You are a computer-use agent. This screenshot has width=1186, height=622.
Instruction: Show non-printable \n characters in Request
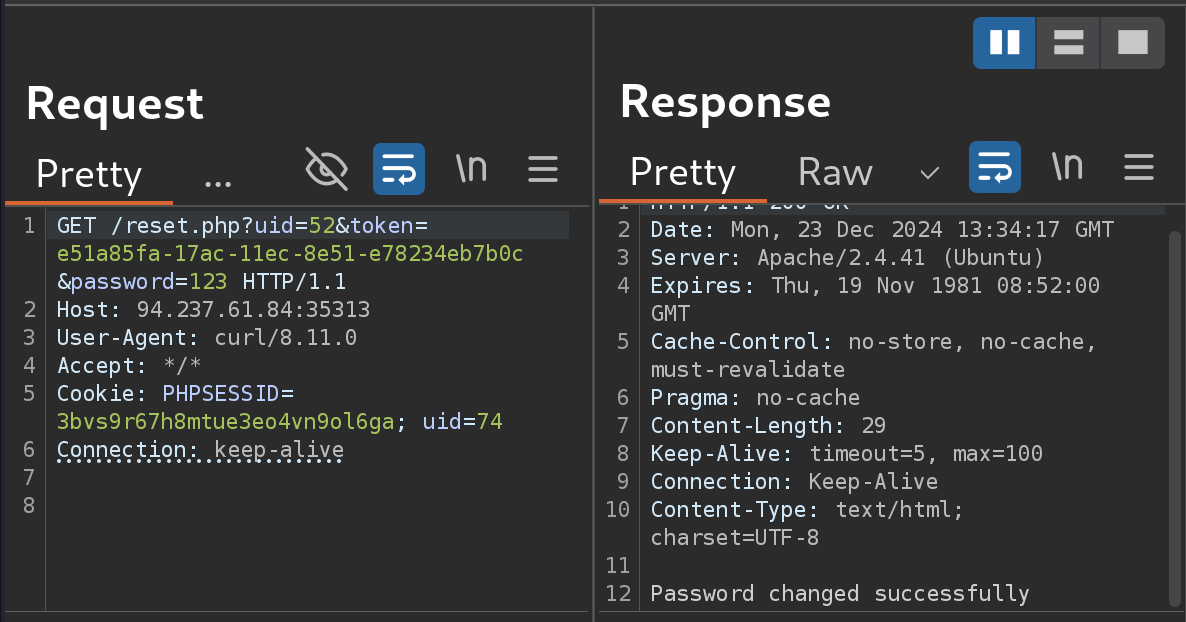coord(471,169)
